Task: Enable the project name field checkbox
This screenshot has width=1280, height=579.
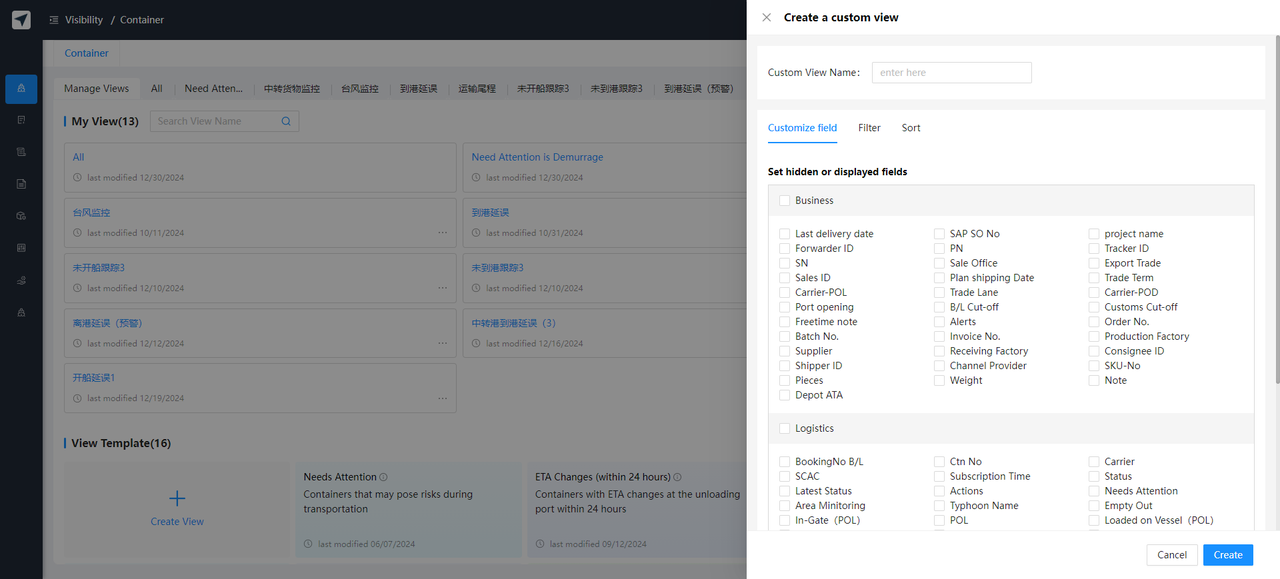Action: [x=1094, y=234]
